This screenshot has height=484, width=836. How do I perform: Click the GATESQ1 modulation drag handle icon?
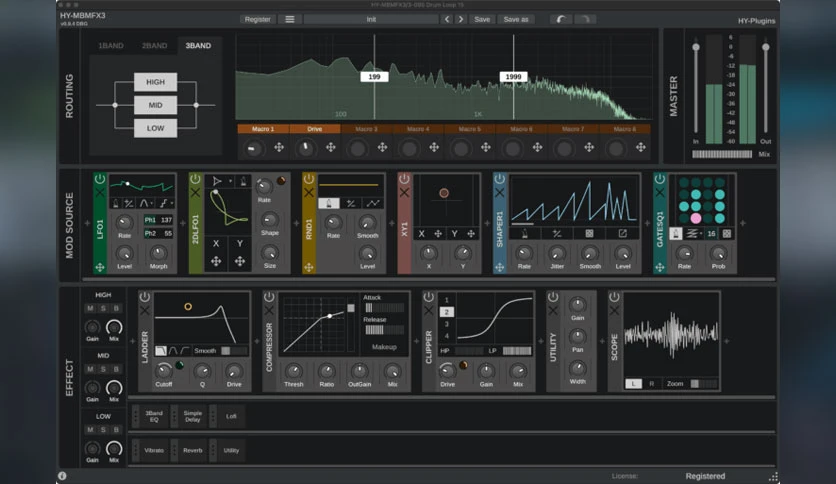tap(660, 267)
